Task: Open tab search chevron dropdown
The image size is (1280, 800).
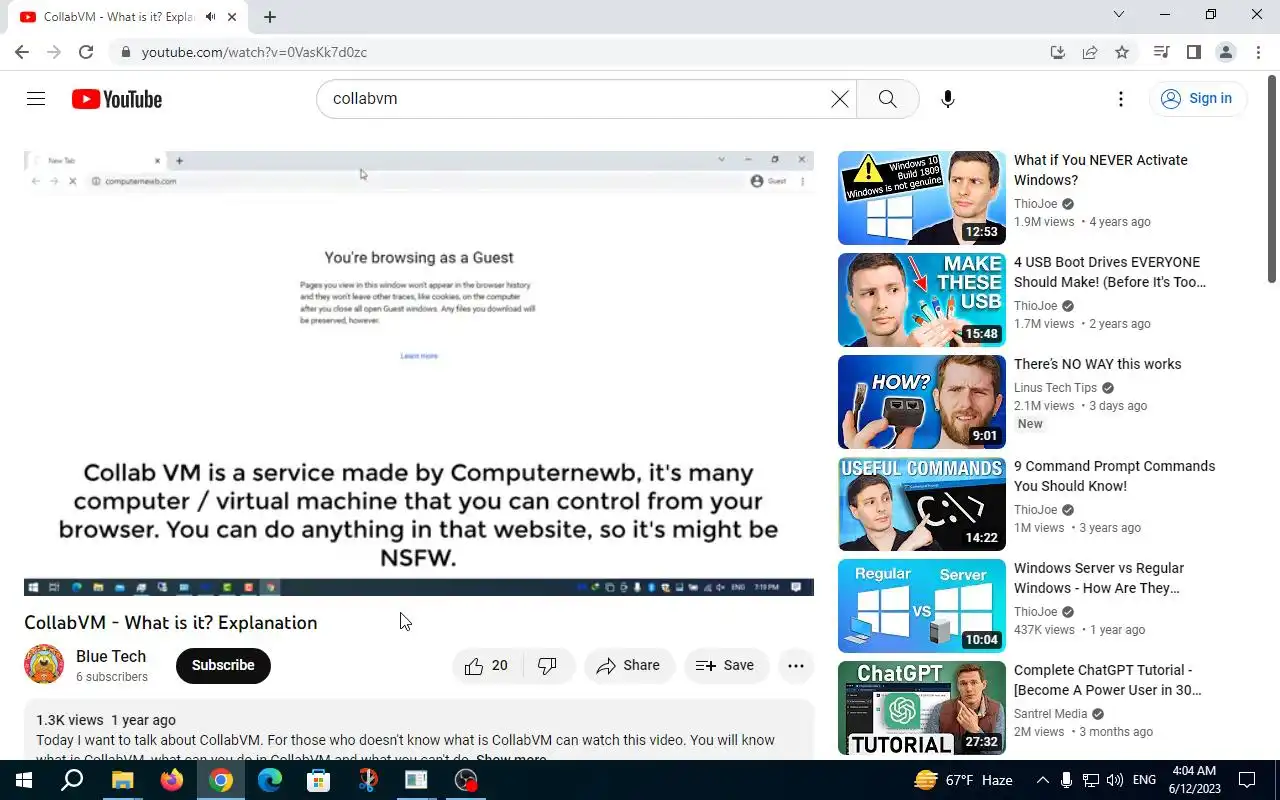Action: [x=1119, y=15]
